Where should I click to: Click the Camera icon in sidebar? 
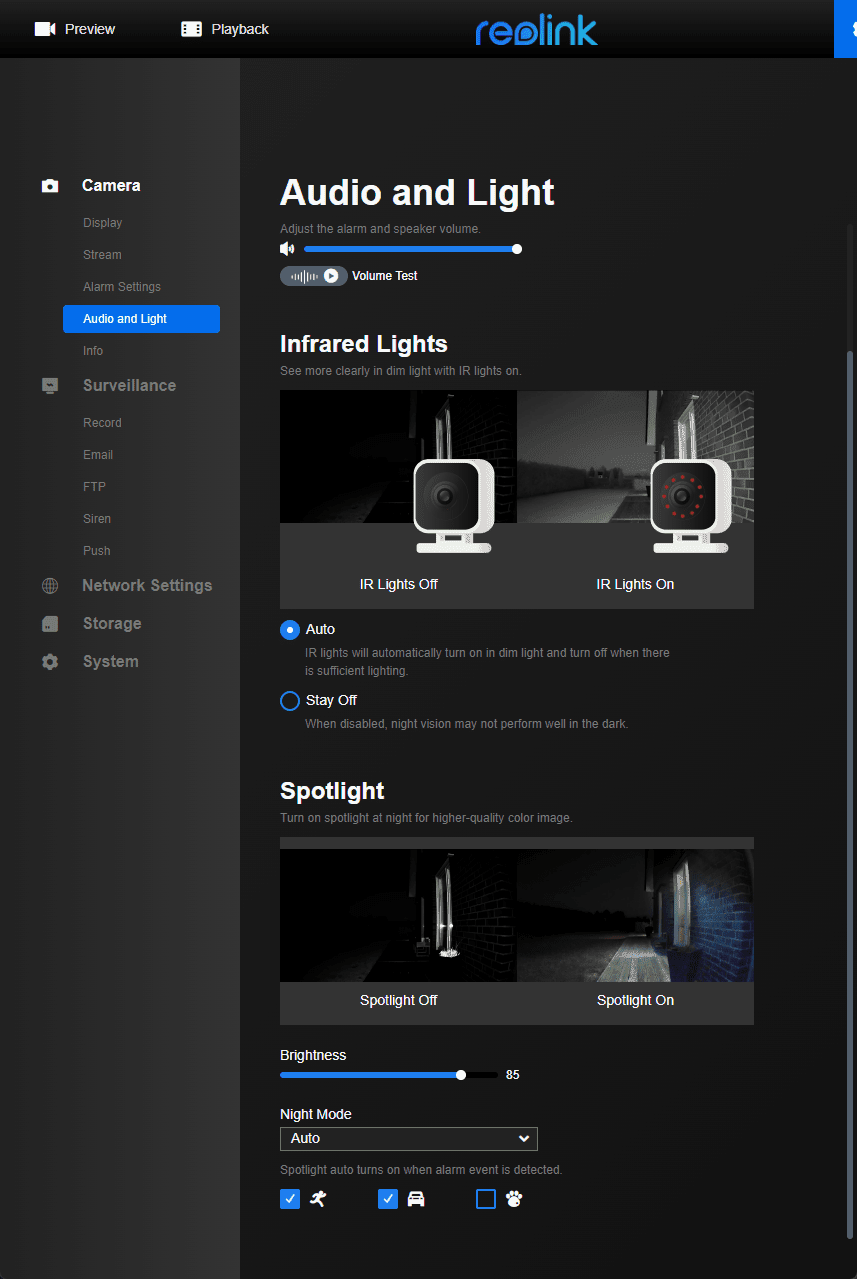click(50, 186)
